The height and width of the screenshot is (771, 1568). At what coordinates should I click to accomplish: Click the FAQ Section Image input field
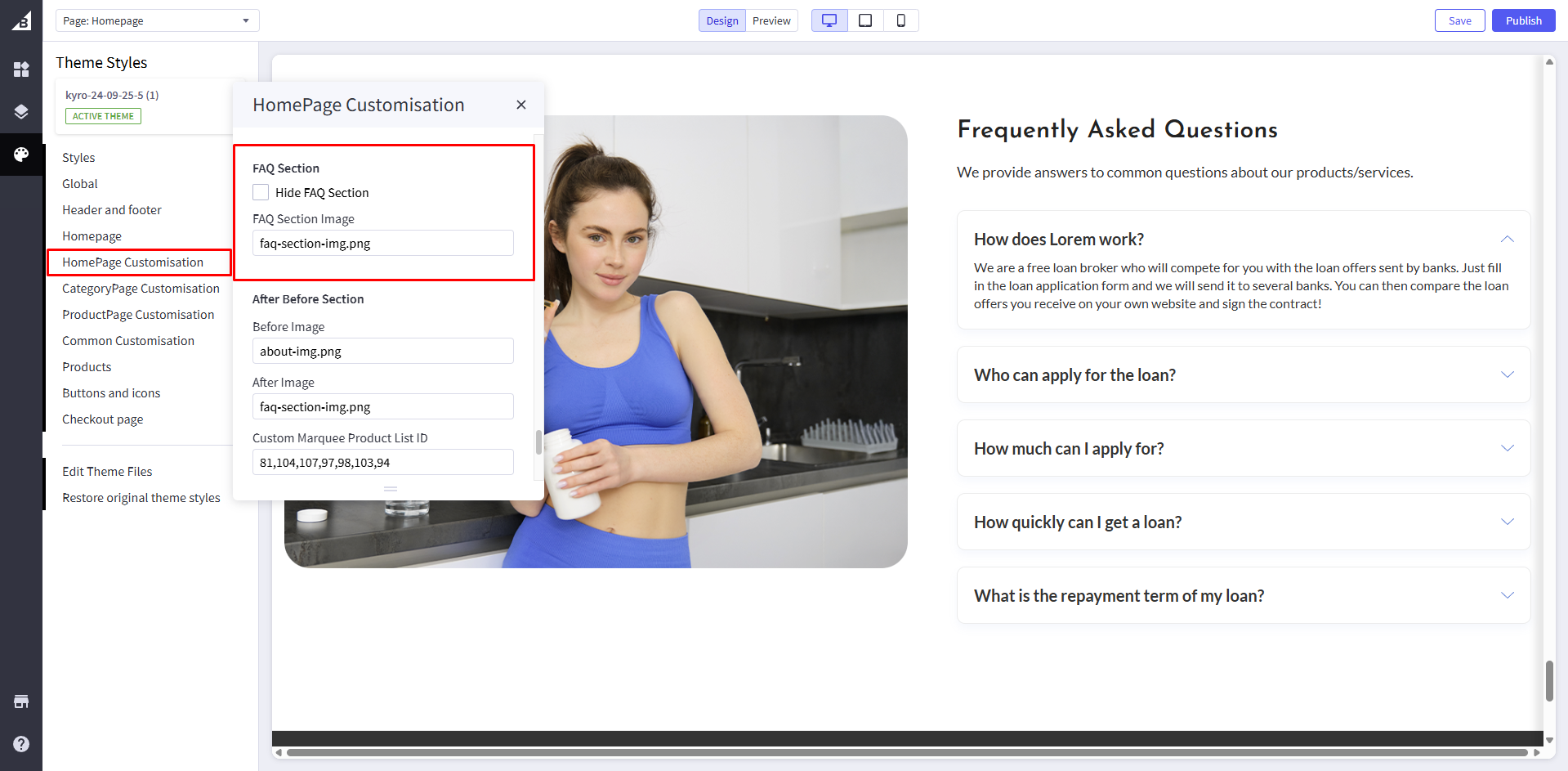382,243
